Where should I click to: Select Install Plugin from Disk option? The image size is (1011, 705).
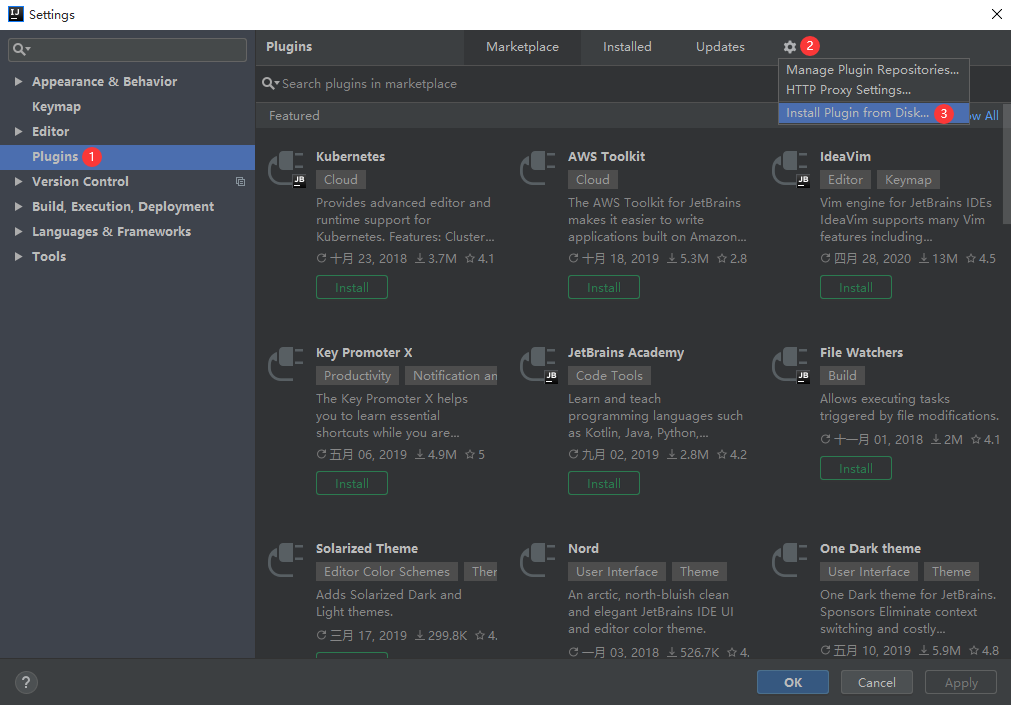(x=873, y=113)
